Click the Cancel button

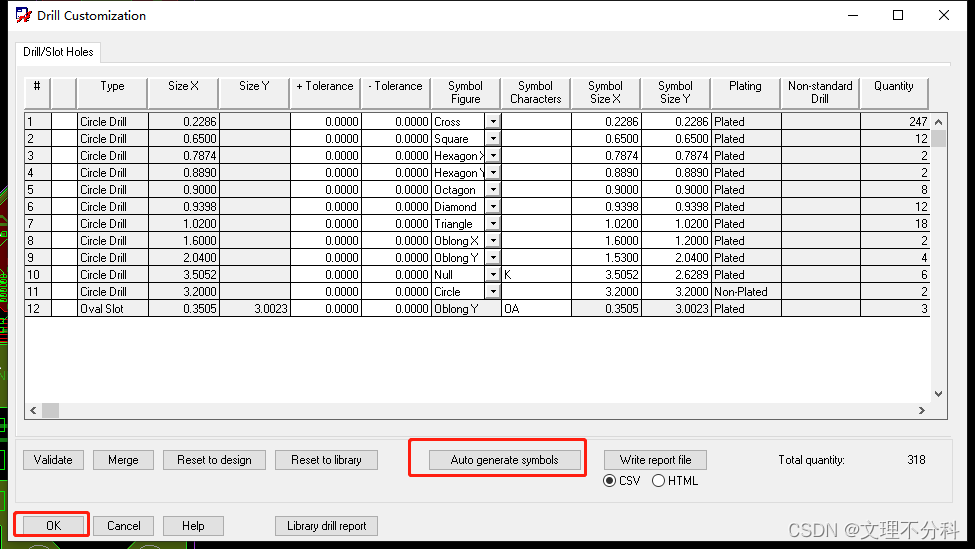[x=124, y=525]
